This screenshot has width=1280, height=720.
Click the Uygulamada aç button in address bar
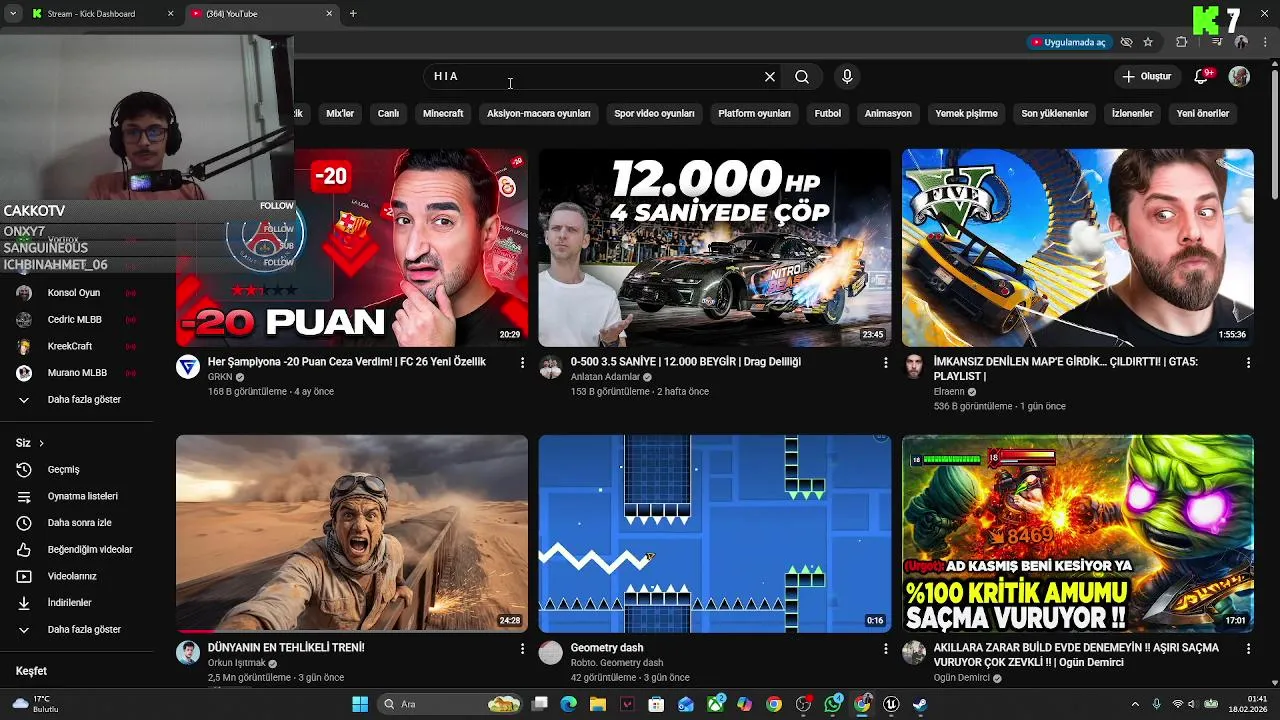pyautogui.click(x=1068, y=42)
